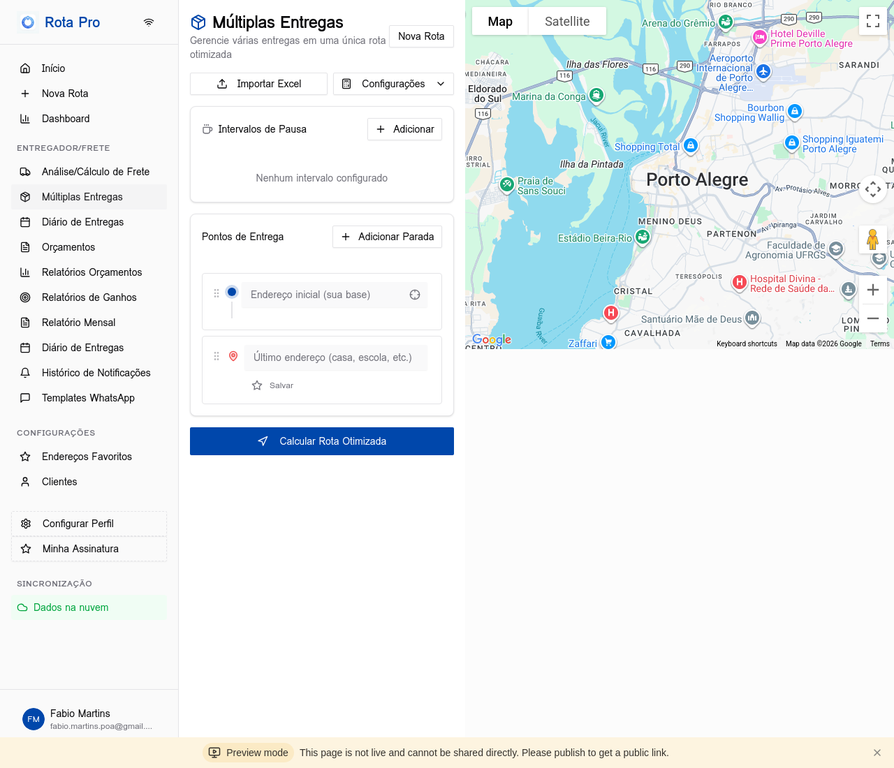The width and height of the screenshot is (894, 768).
Task: Zoom in on the map
Action: (872, 290)
